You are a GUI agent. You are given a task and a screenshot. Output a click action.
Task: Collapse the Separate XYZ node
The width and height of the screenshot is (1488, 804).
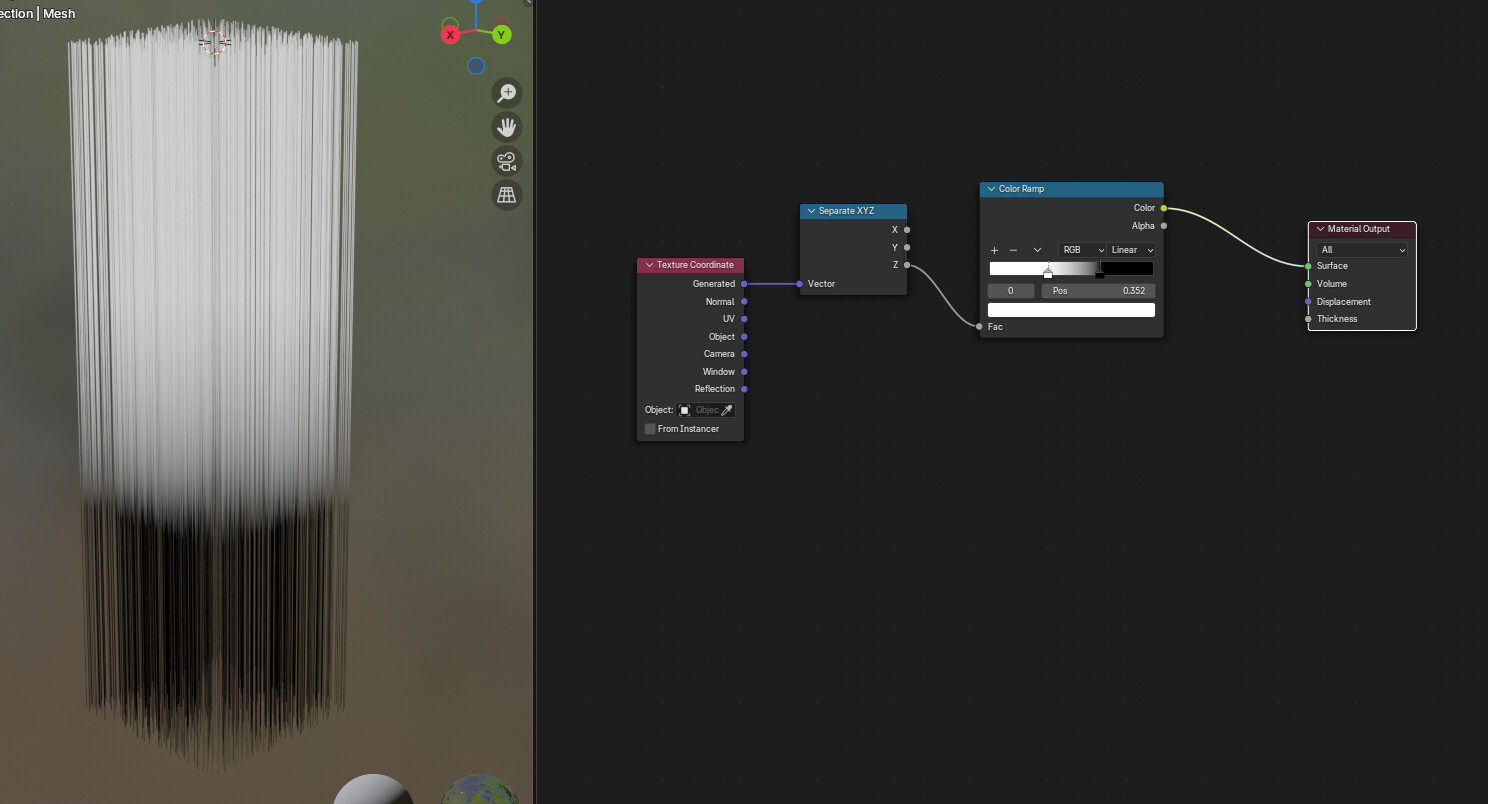point(811,211)
